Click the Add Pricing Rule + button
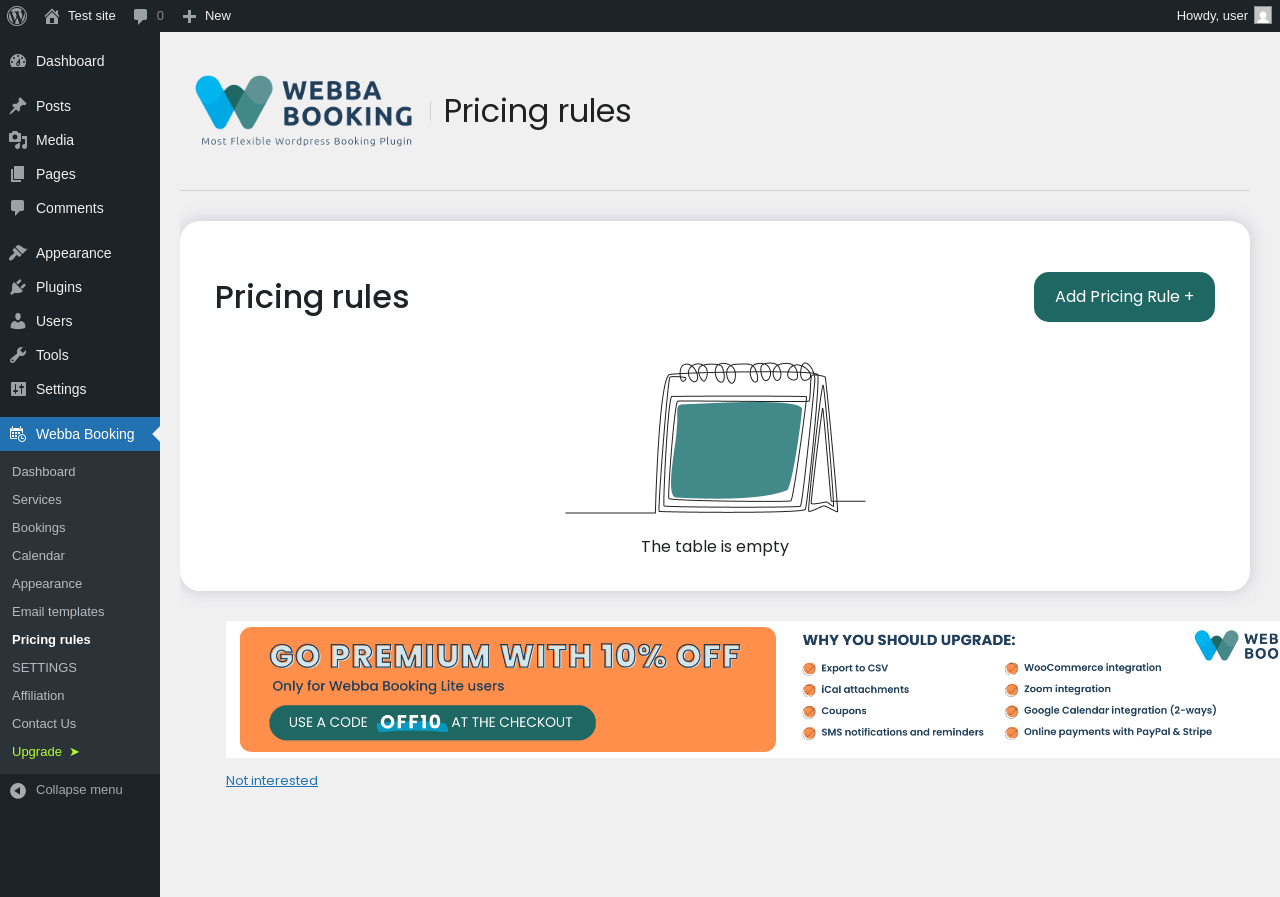This screenshot has width=1280, height=897. point(1124,297)
